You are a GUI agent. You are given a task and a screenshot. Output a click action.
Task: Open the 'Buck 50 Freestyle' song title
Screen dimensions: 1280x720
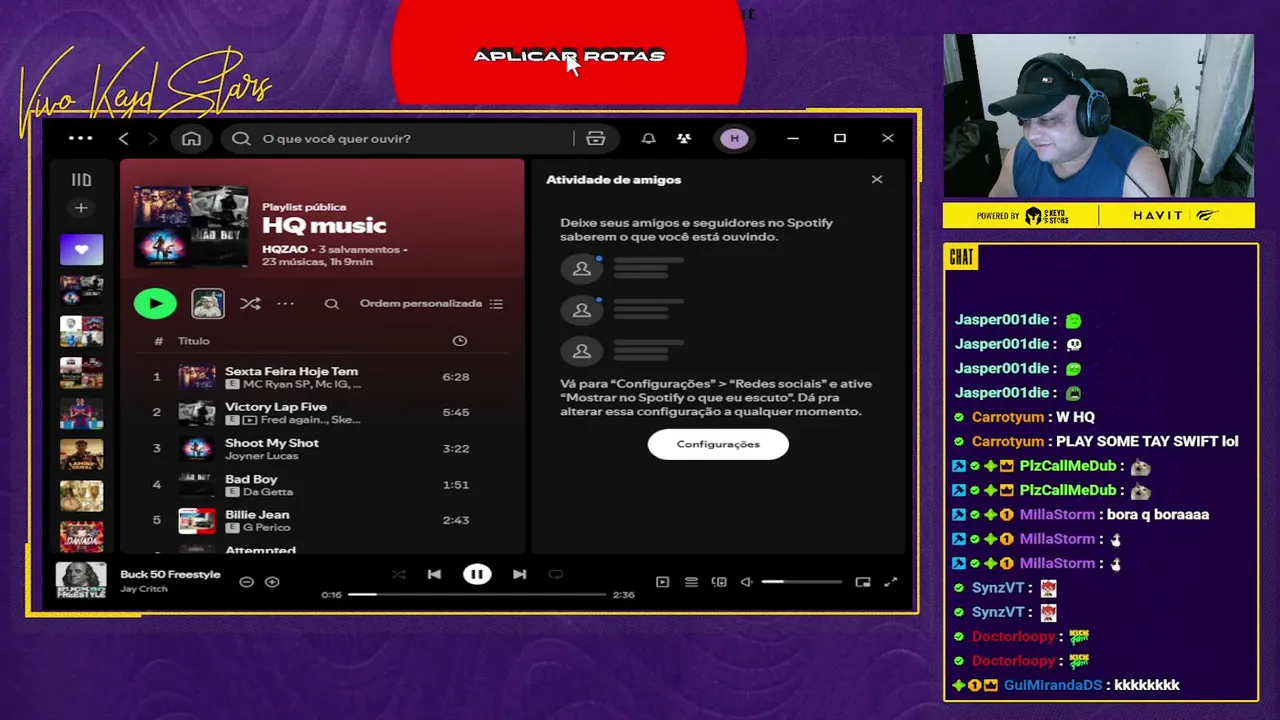(x=170, y=574)
